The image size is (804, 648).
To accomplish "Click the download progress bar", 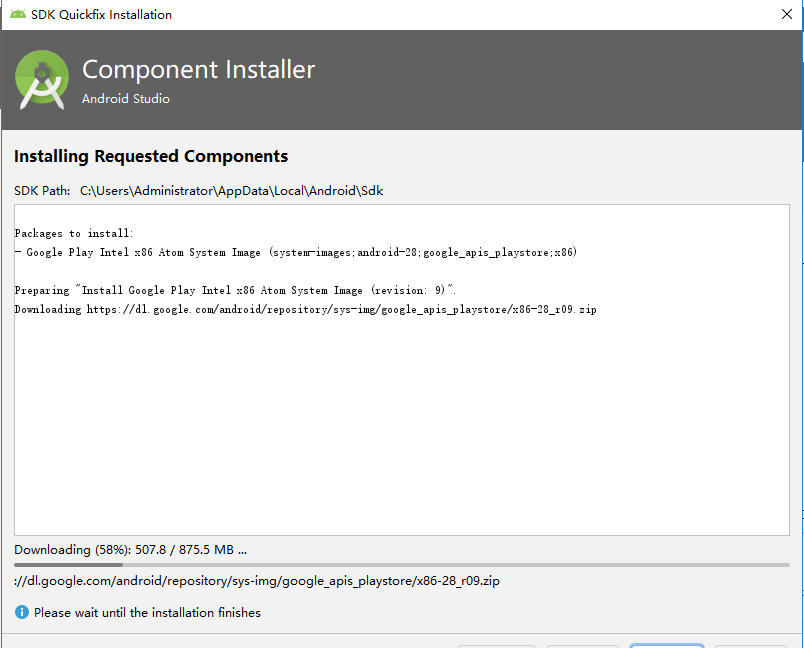I will tap(401, 565).
